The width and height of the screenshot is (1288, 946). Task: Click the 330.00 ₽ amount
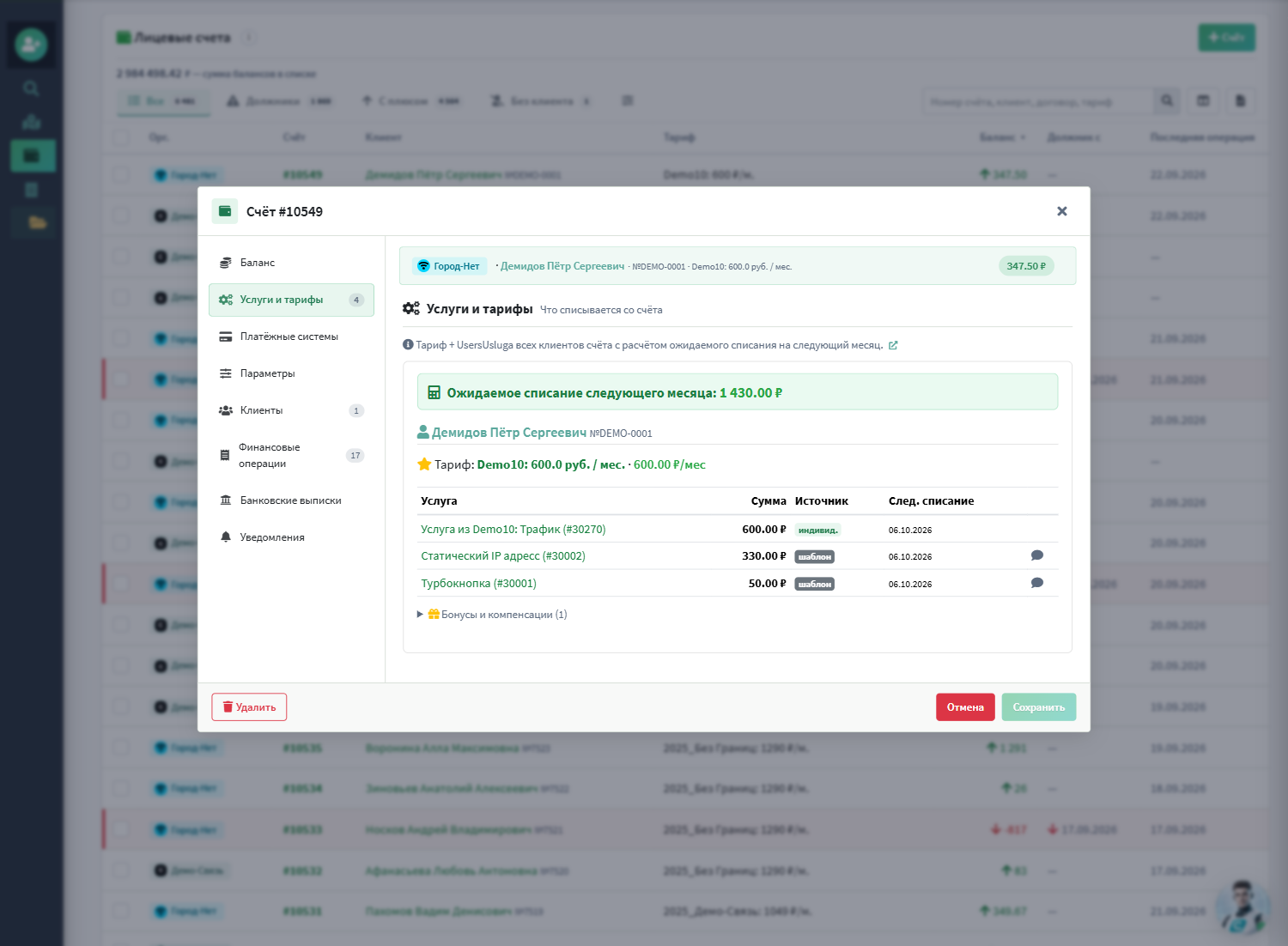764,556
